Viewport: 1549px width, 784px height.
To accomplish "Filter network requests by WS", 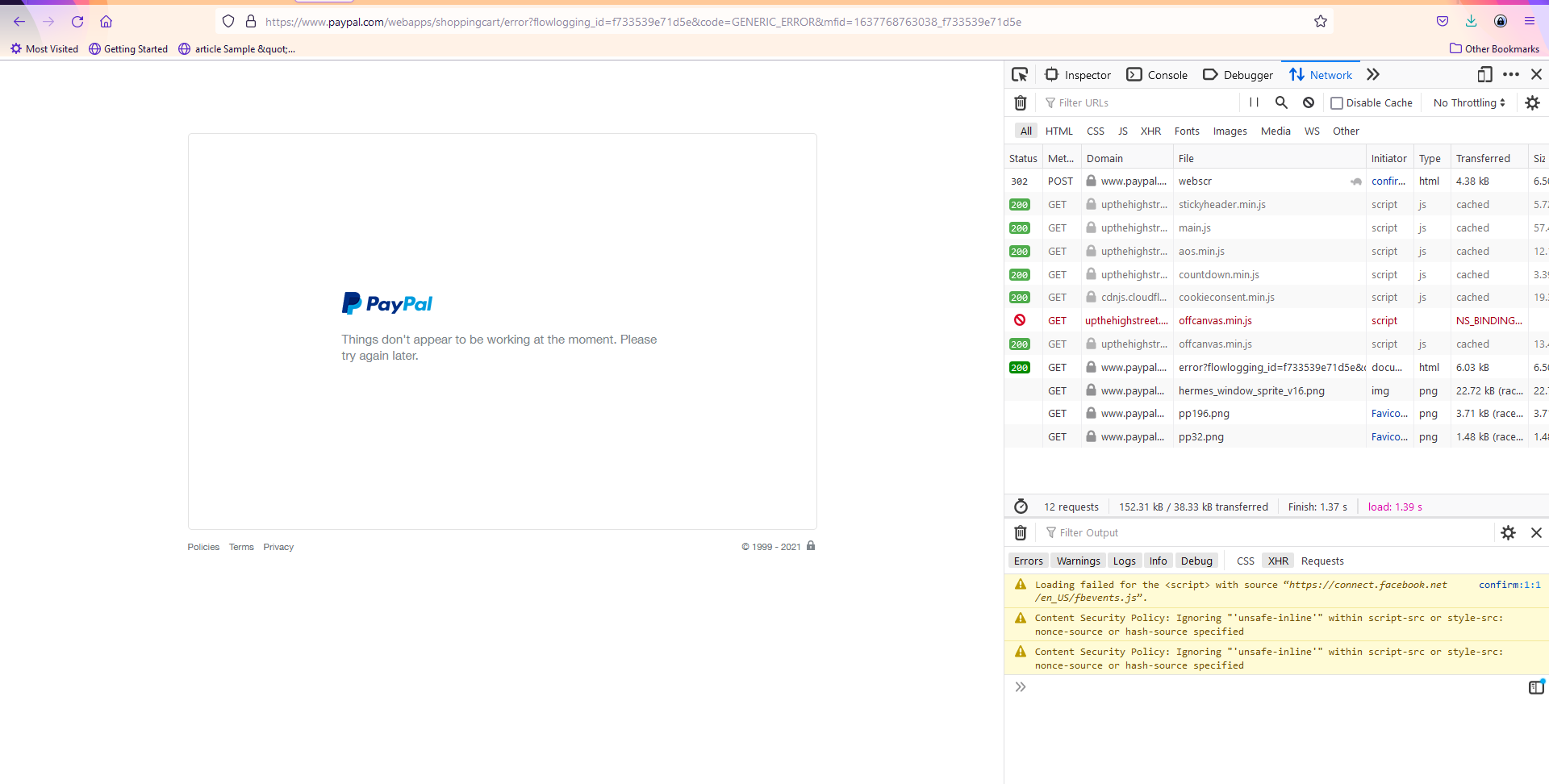I will click(1312, 131).
